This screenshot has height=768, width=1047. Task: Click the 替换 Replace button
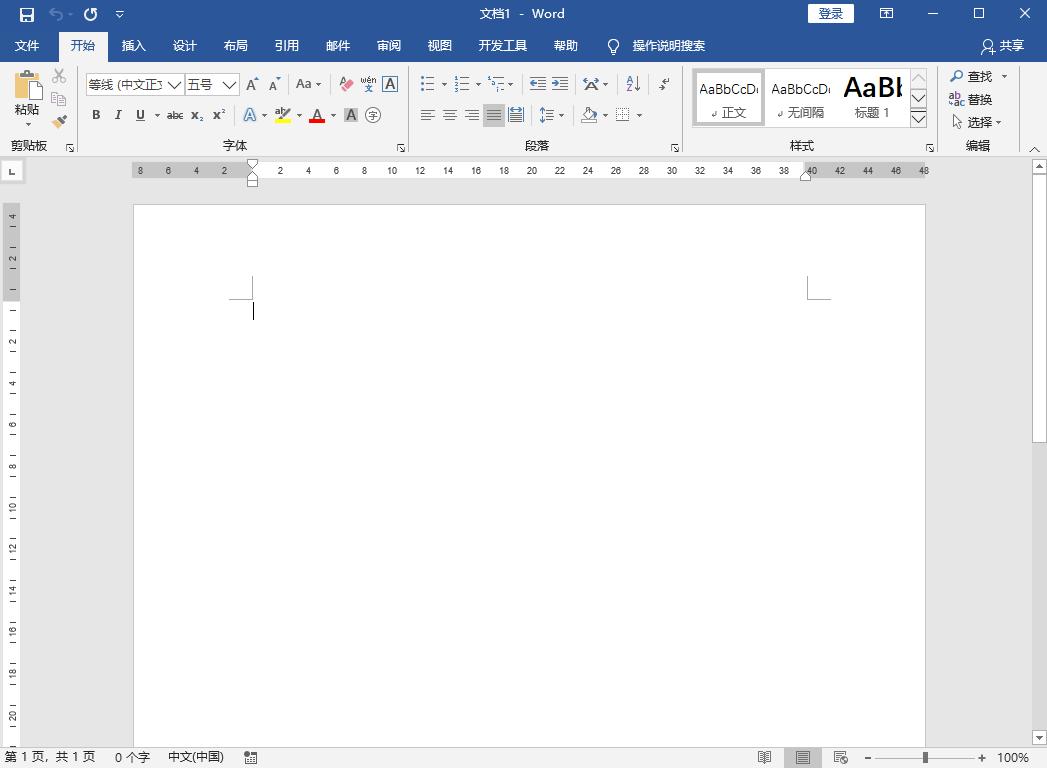click(x=971, y=99)
